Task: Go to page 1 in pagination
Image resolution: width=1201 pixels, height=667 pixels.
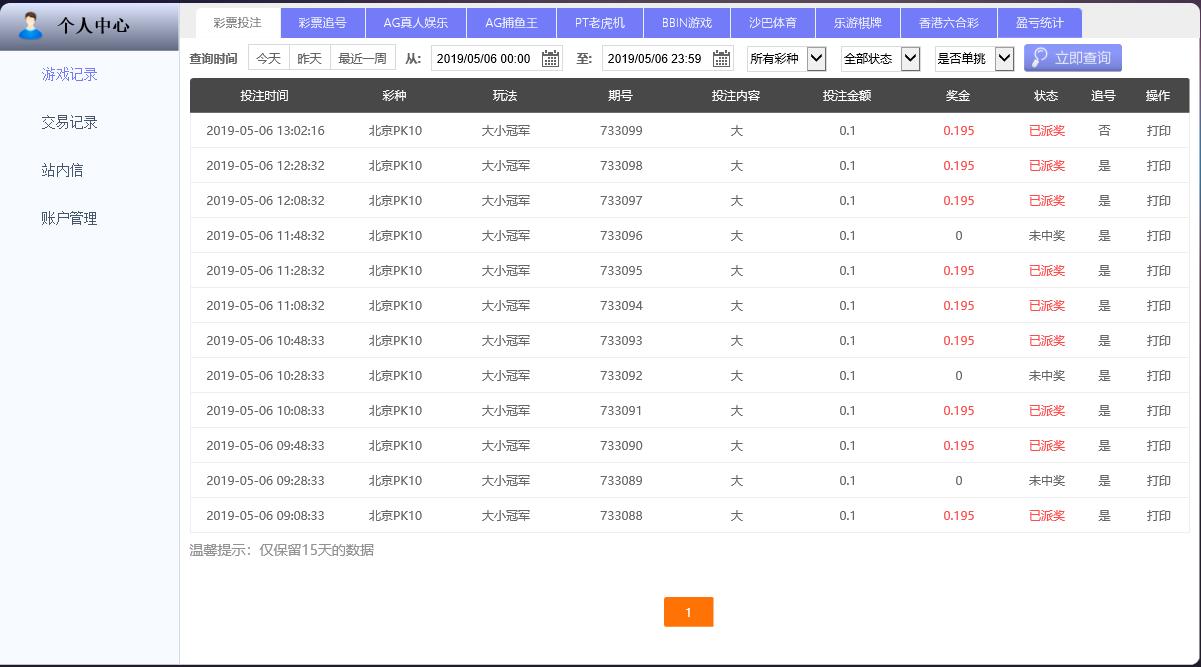Action: pos(688,612)
